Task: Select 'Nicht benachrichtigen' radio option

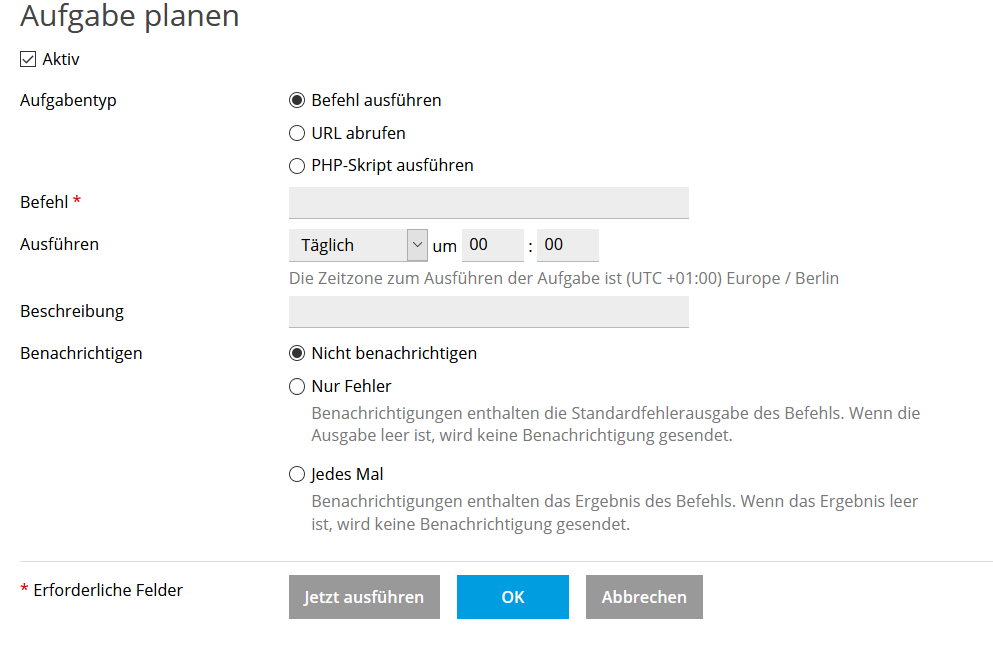Action: [296, 353]
